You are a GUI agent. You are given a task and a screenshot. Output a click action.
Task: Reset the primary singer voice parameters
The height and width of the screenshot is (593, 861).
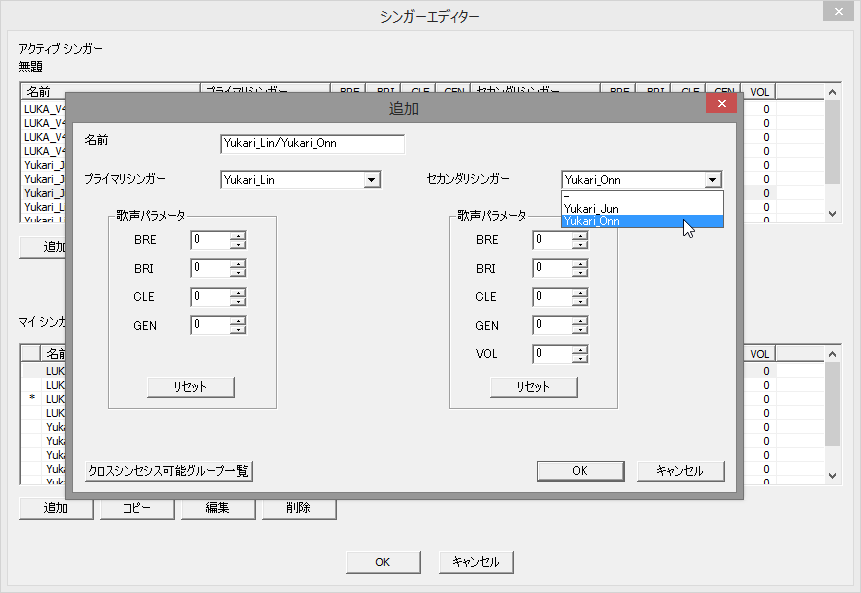191,387
